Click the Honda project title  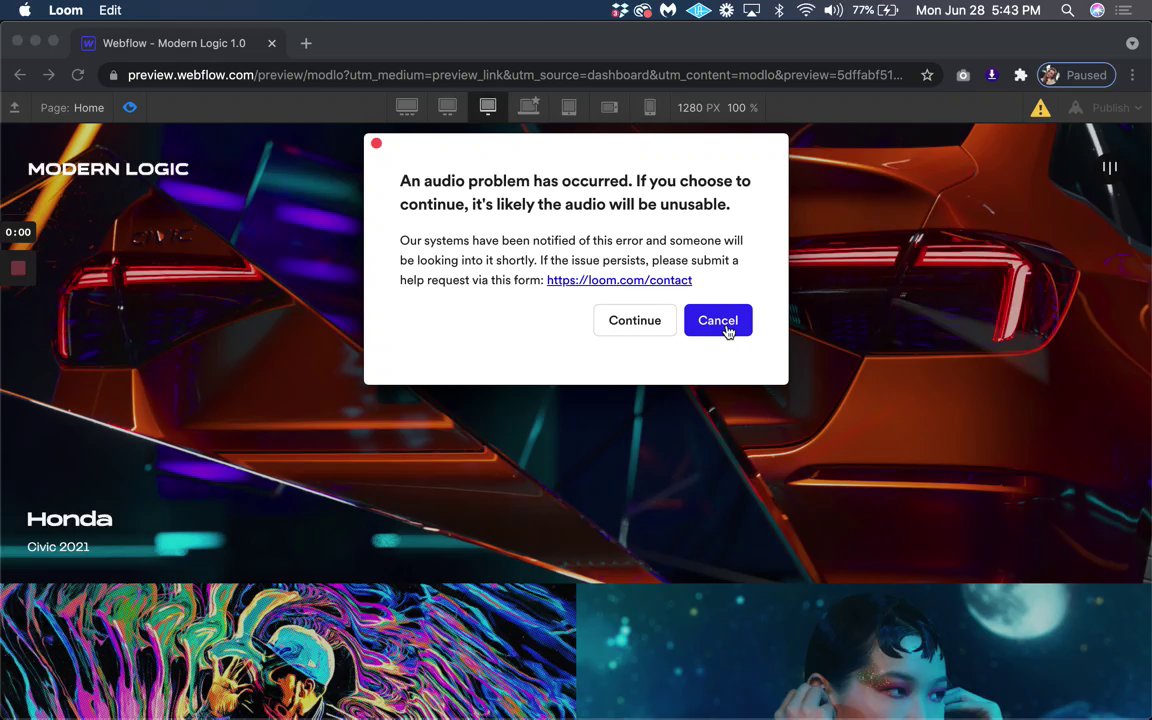pos(70,519)
